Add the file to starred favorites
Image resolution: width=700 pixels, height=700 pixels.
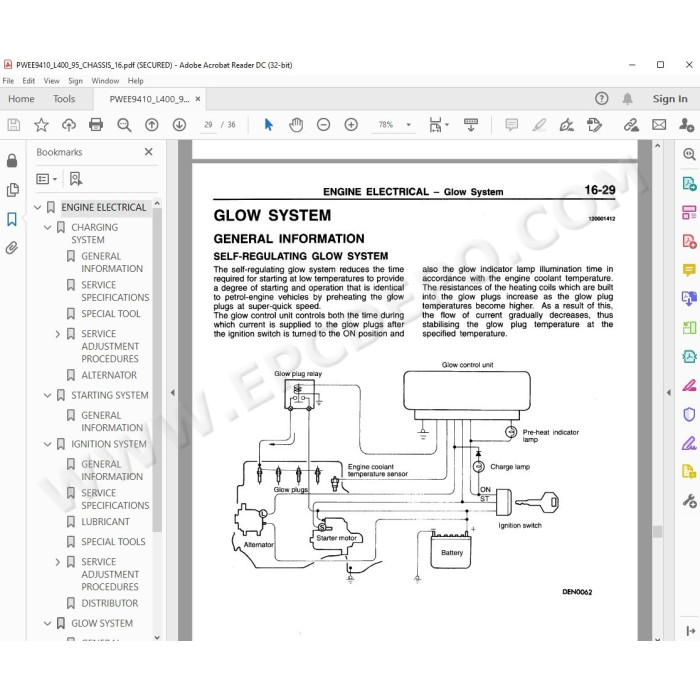41,125
